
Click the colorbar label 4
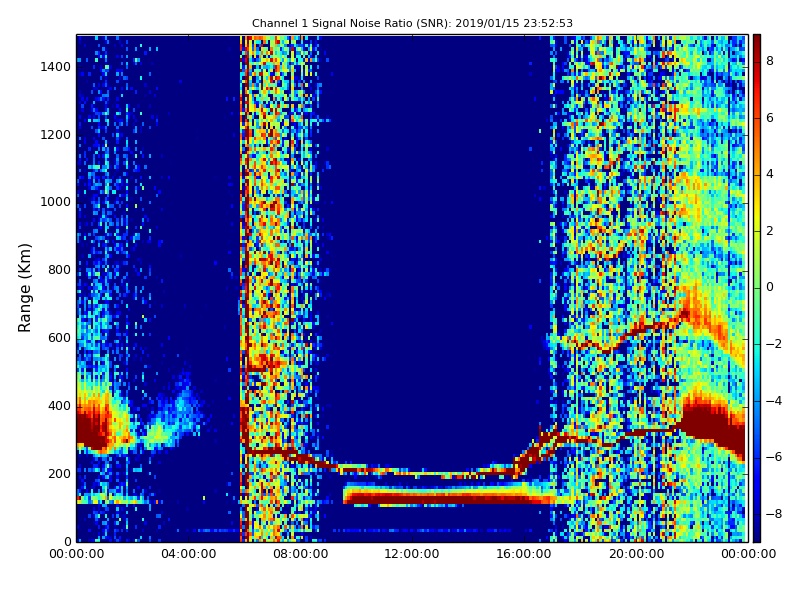(x=770, y=174)
